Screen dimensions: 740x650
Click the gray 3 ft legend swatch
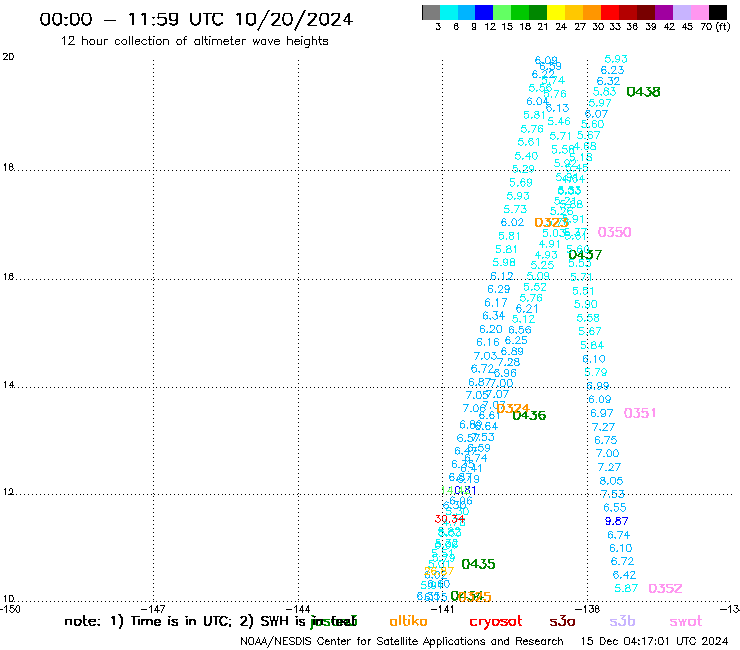click(431, 12)
